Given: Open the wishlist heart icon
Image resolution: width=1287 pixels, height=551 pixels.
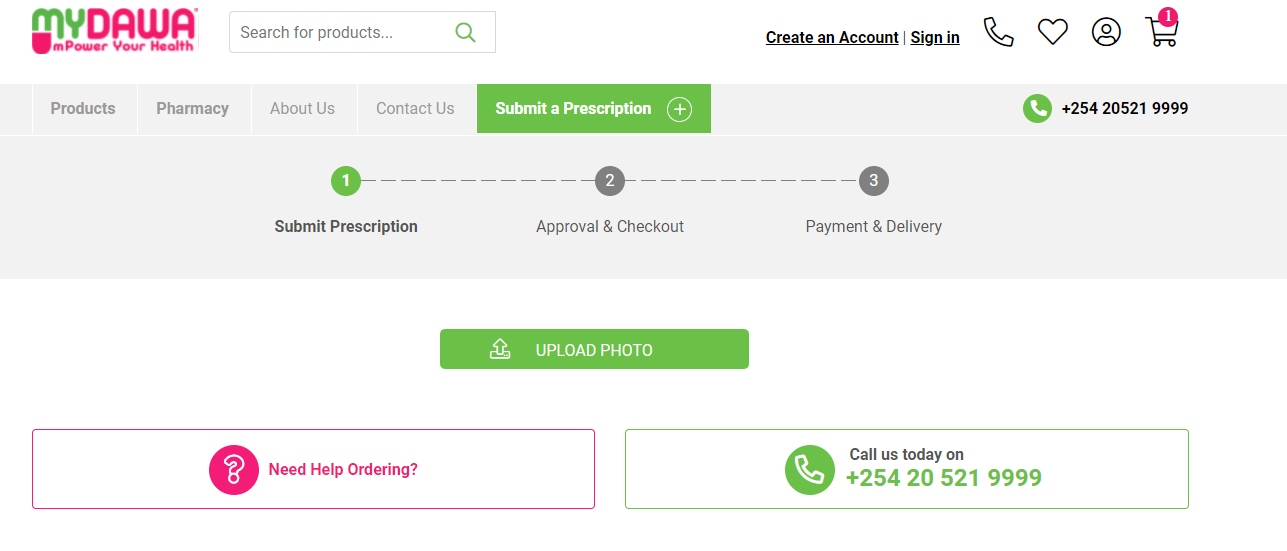Looking at the screenshot, I should click(1052, 32).
